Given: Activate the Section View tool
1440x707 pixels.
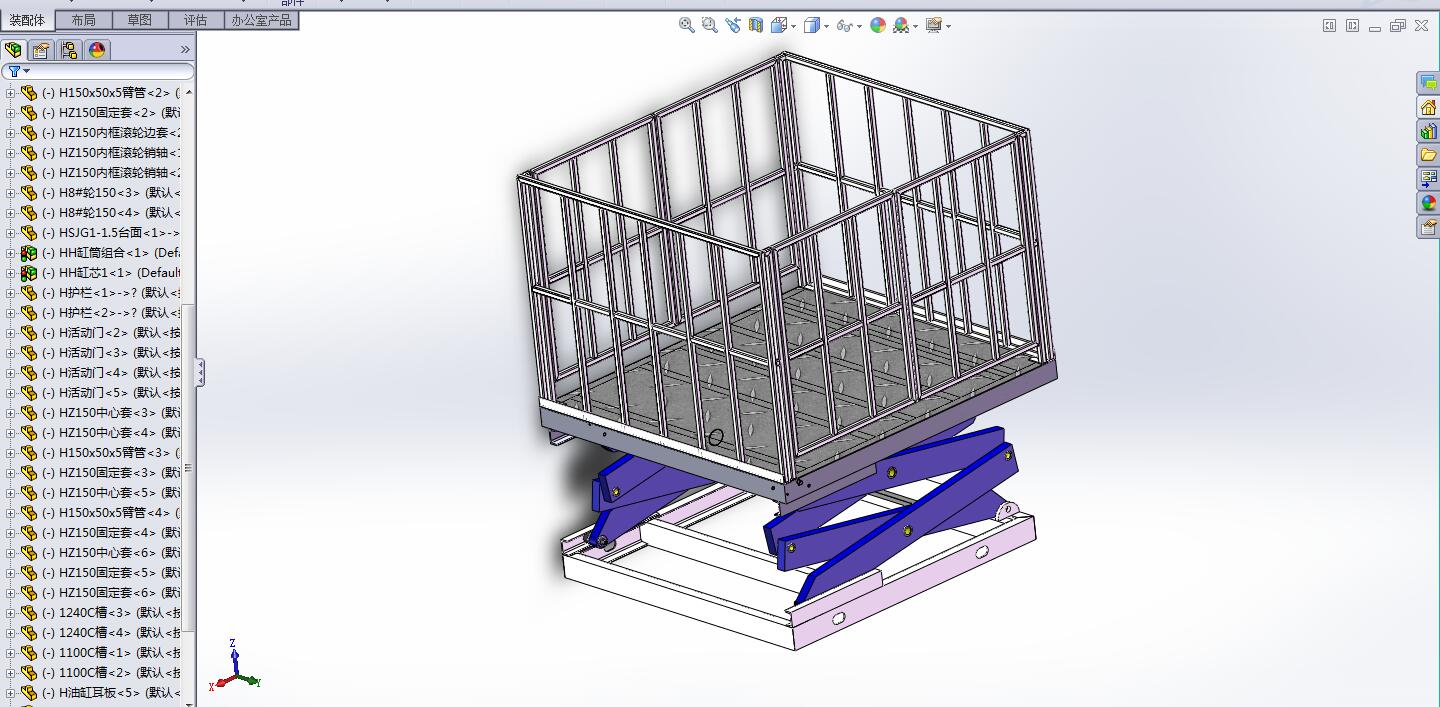Looking at the screenshot, I should click(x=756, y=25).
